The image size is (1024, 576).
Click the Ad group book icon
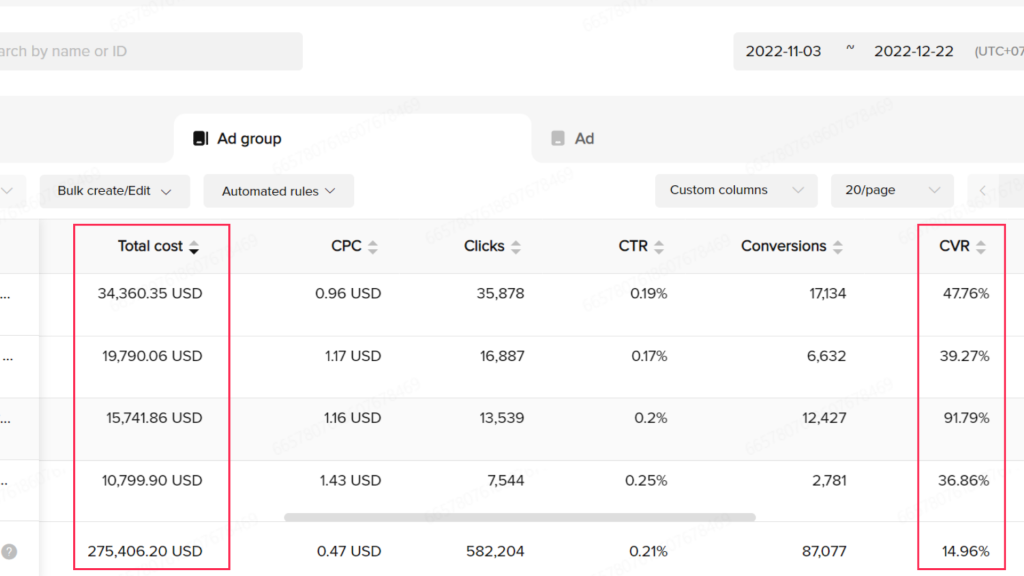point(201,138)
